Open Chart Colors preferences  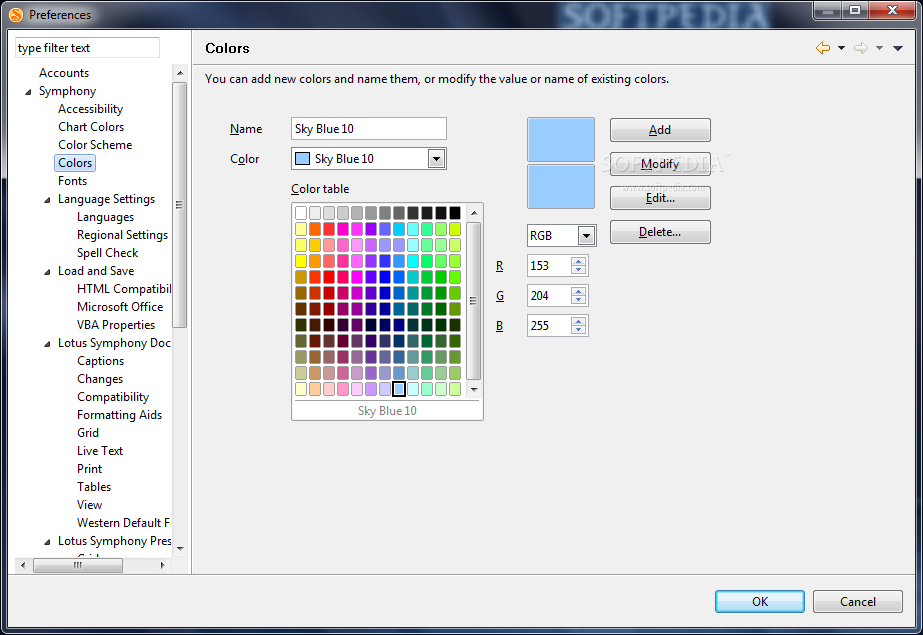(91, 127)
